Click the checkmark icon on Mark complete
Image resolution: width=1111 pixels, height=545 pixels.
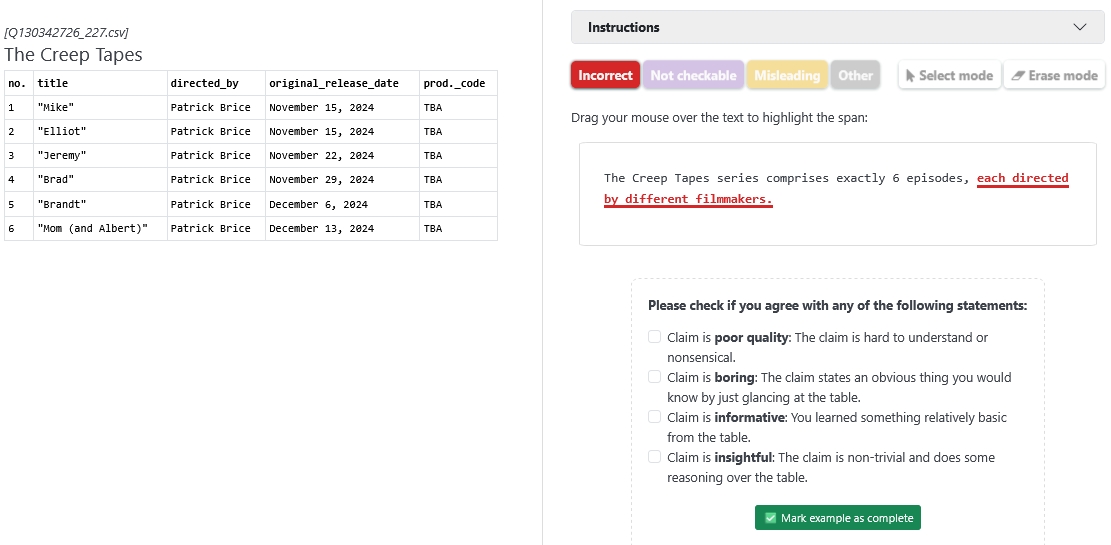click(x=770, y=518)
